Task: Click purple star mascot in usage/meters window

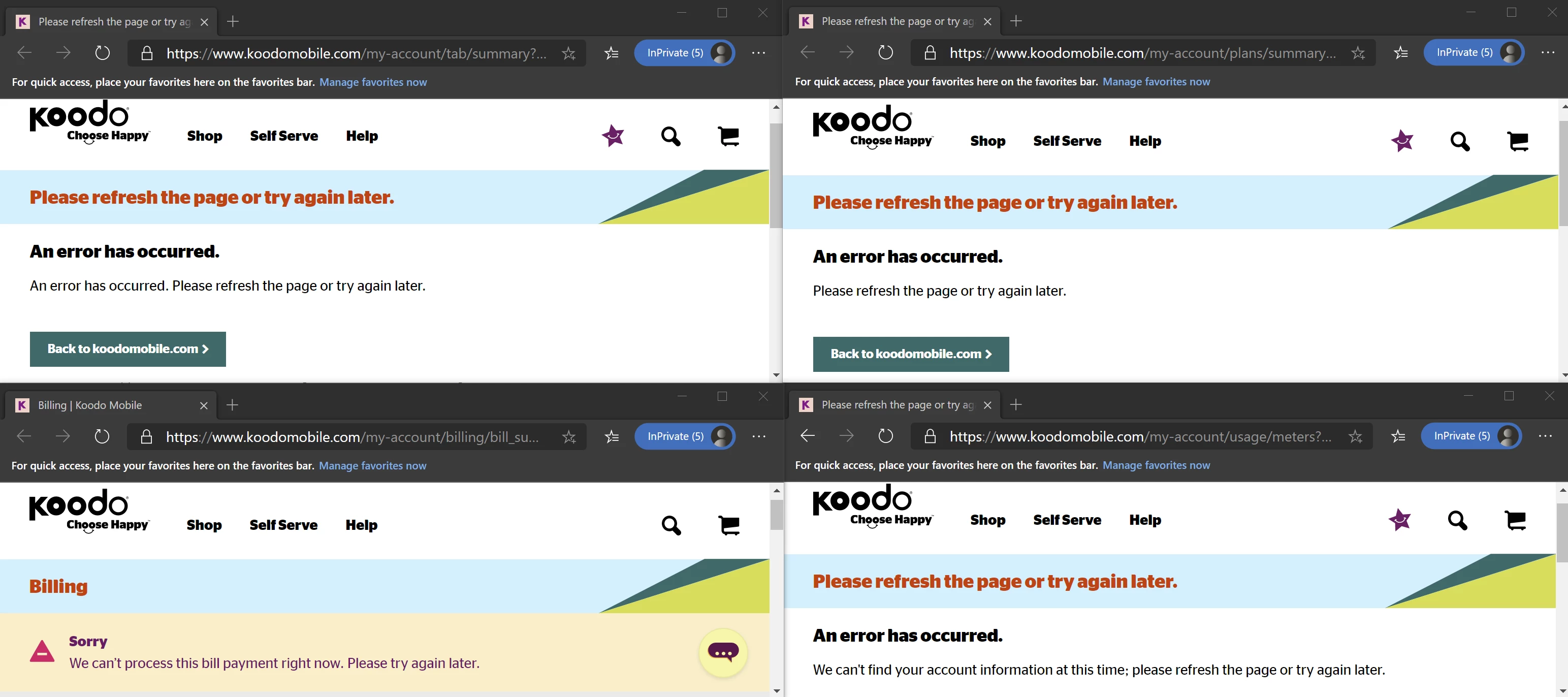Action: (x=1399, y=519)
